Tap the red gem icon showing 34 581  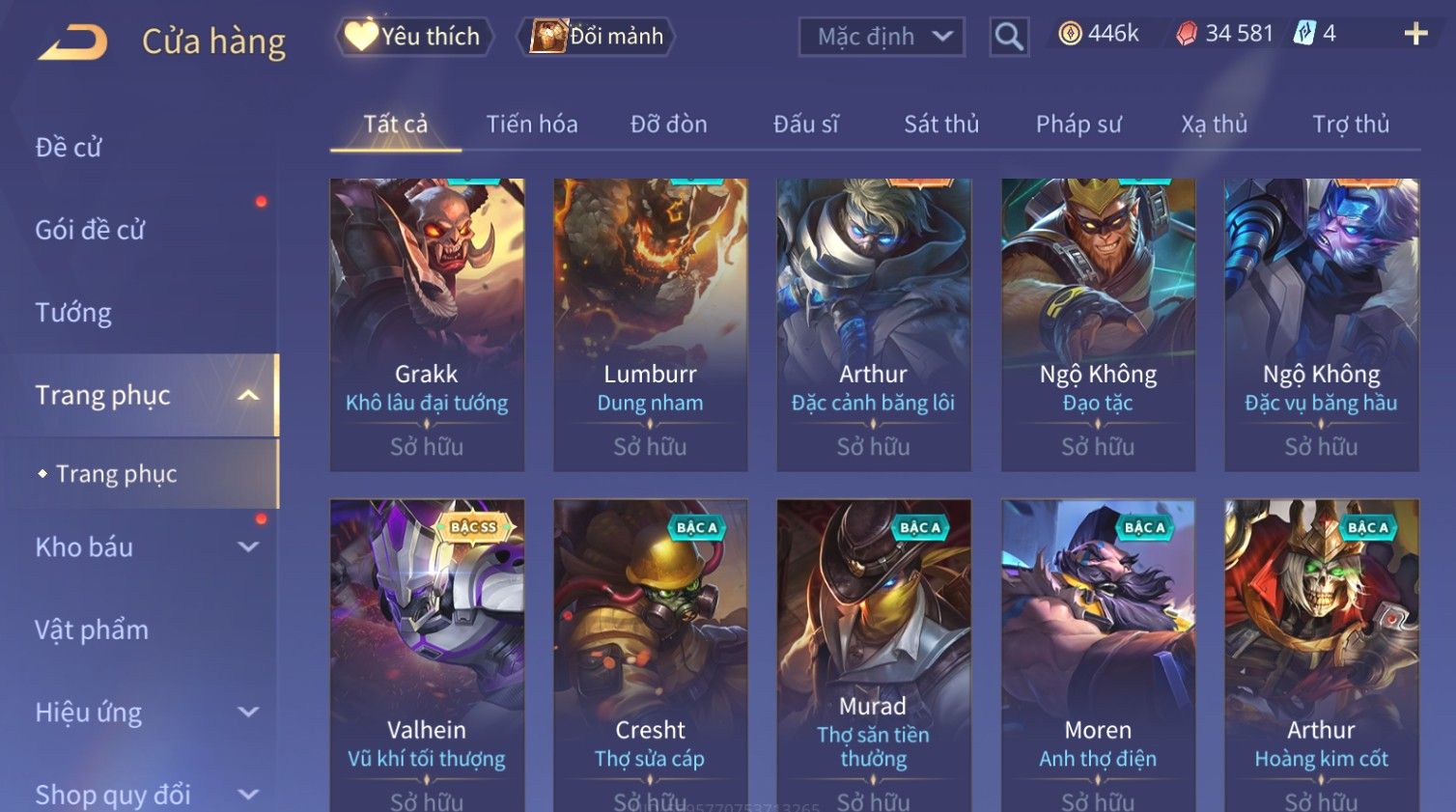tap(1187, 34)
